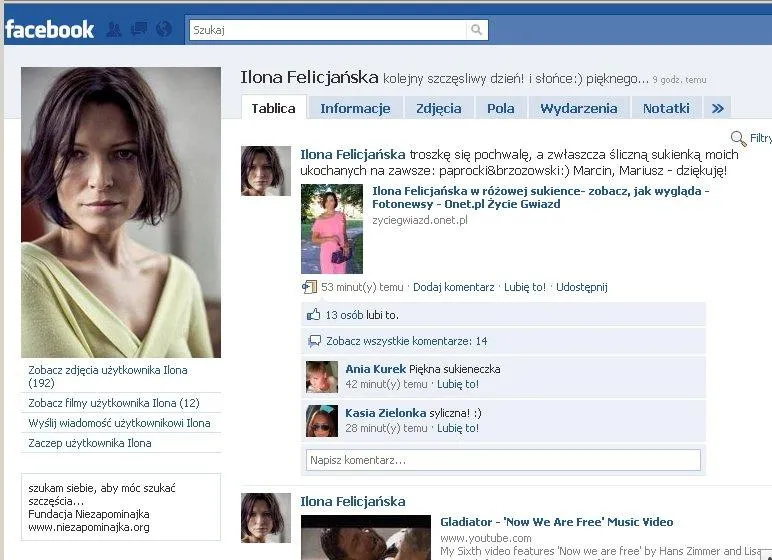This screenshot has width=772, height=560.
Task: Click the Filtry magnifier icon
Action: click(738, 139)
